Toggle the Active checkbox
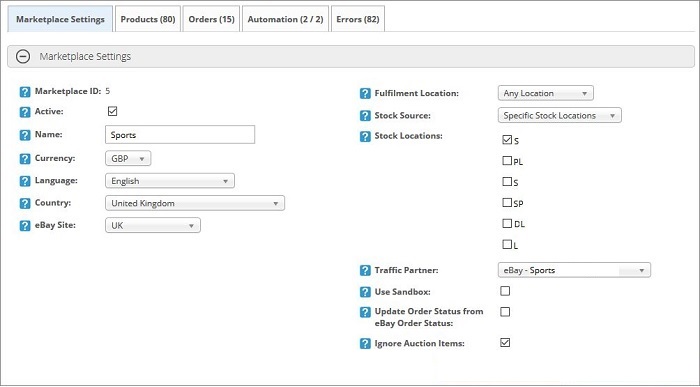 point(112,111)
